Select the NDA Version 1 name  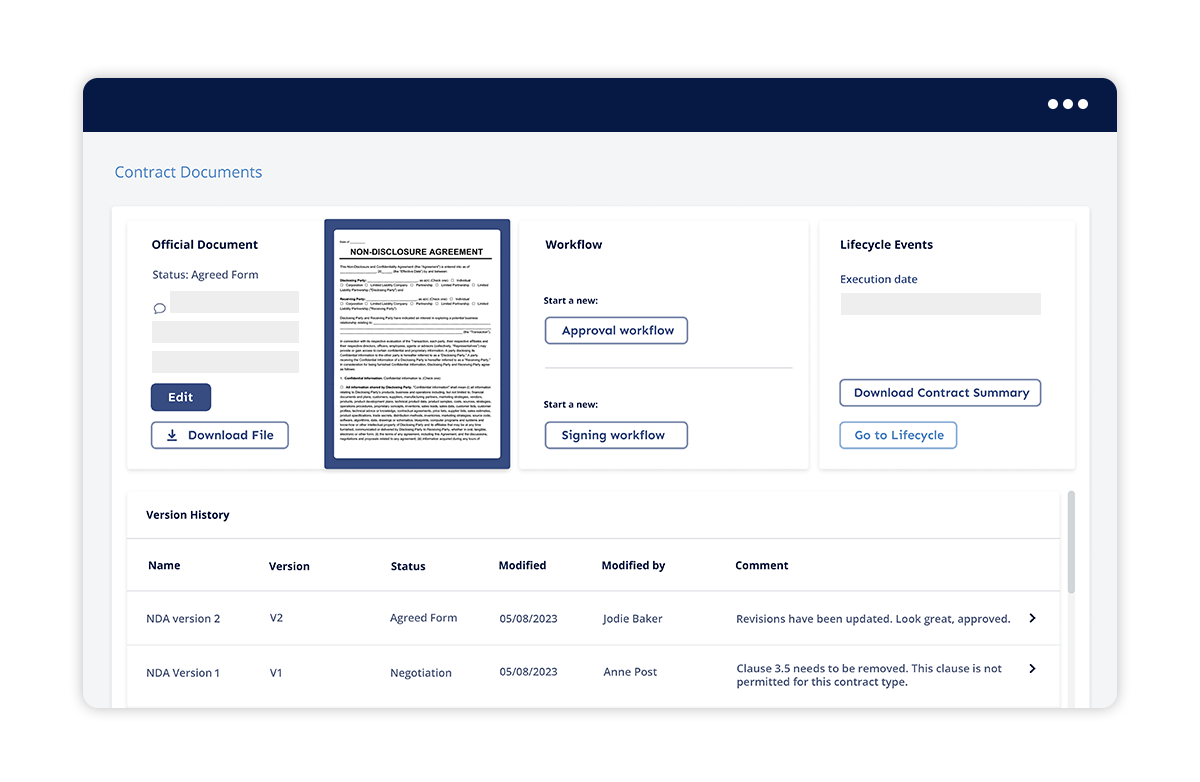pos(183,673)
